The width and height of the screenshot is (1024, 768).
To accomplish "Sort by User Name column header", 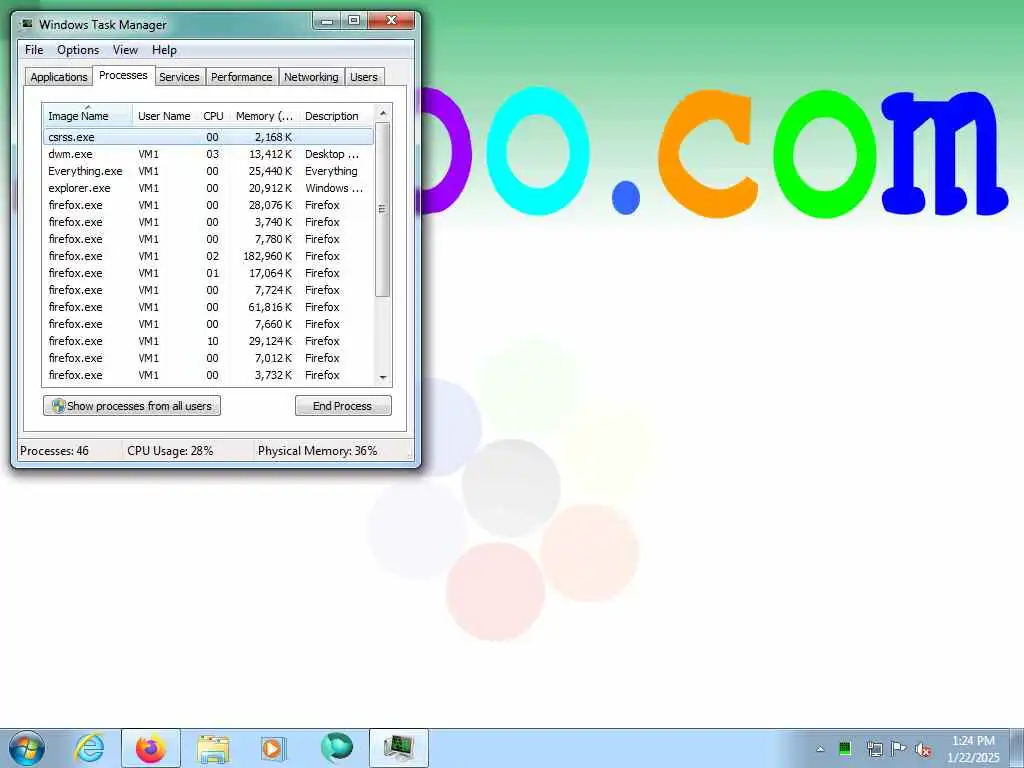I will (164, 116).
